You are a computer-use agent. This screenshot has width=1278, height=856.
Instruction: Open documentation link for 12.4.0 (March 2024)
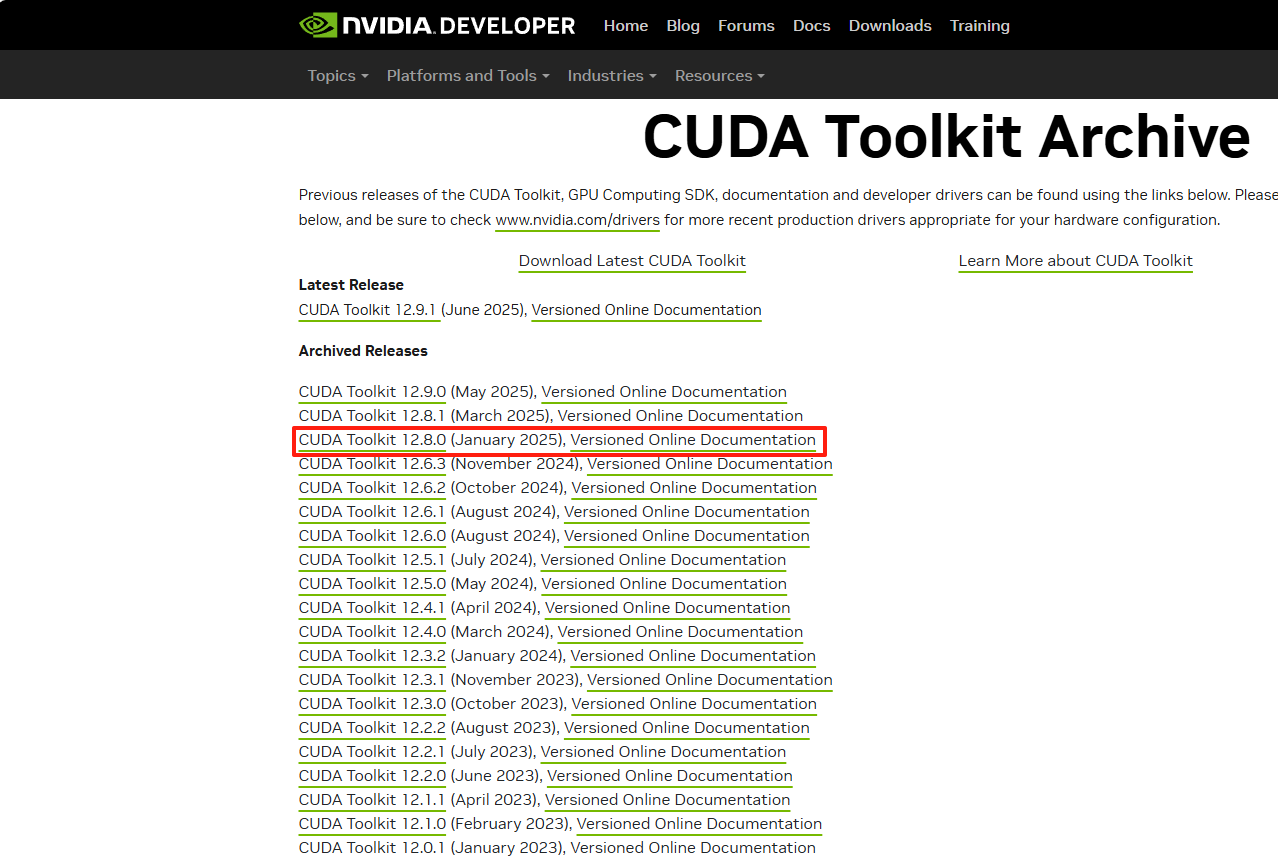point(680,632)
